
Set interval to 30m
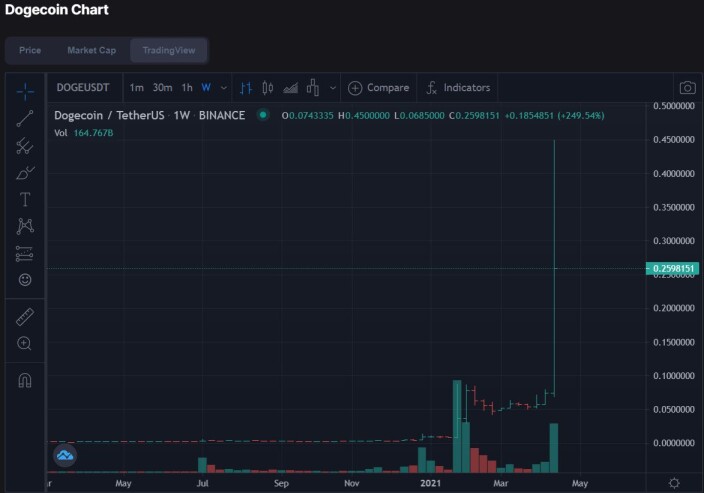click(x=163, y=88)
